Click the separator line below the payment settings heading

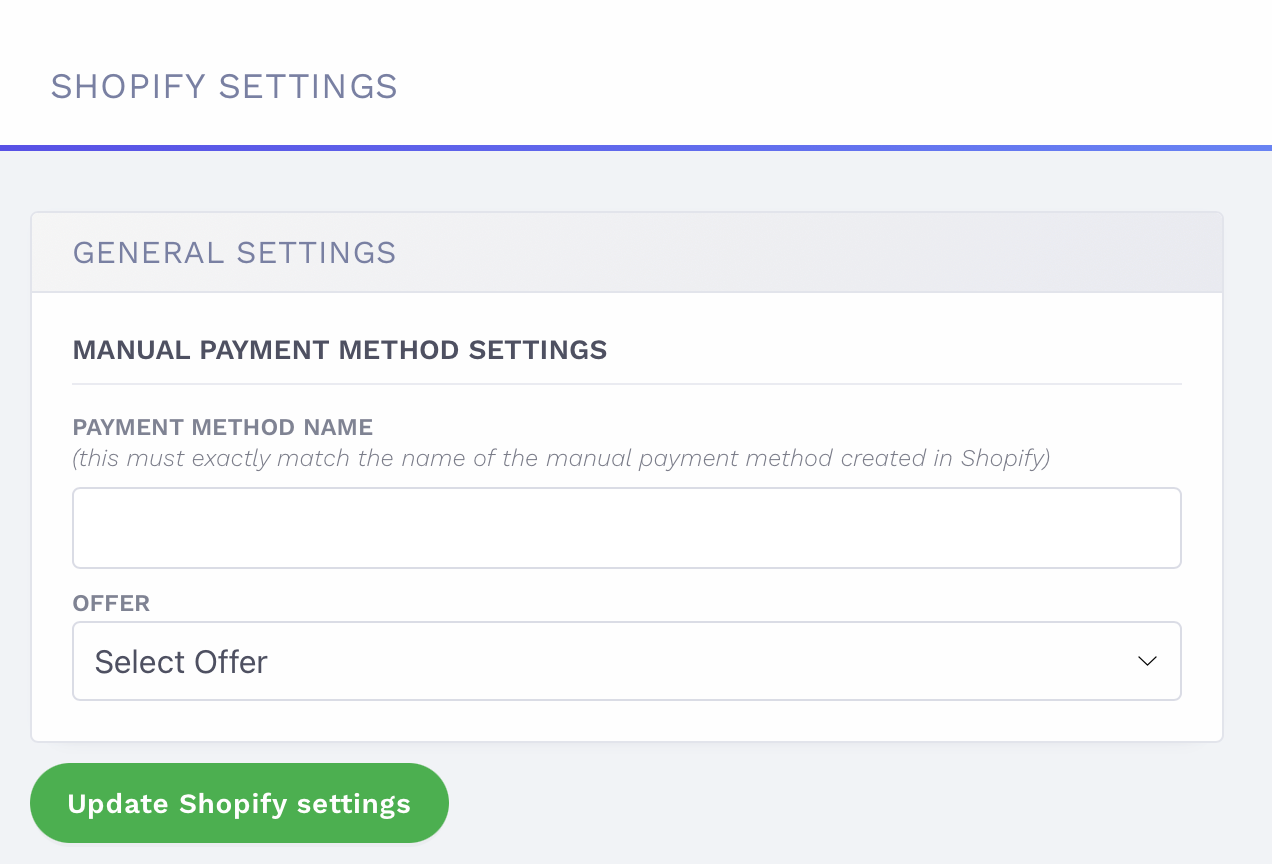pyautogui.click(x=627, y=381)
